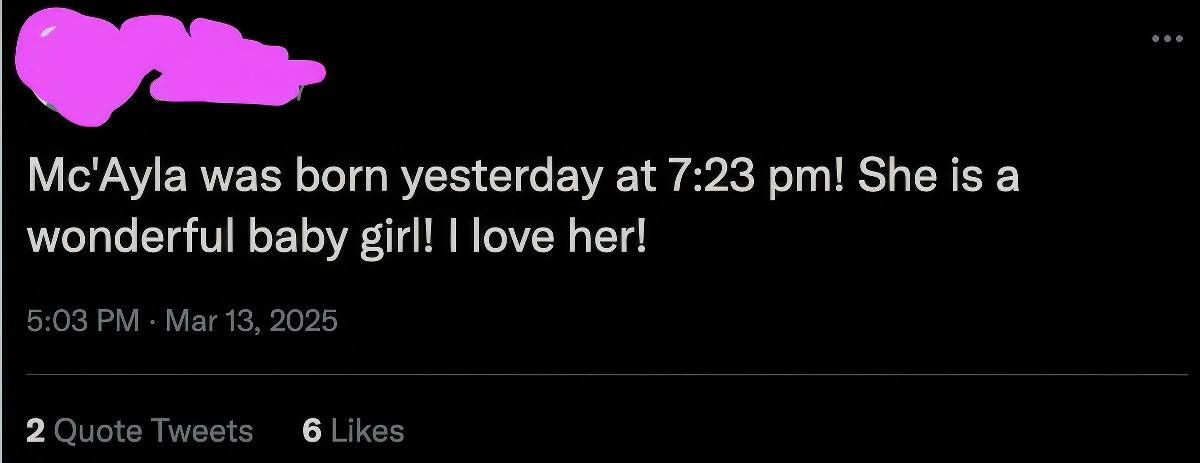Click the bold number 2 count
Image resolution: width=1200 pixels, height=463 pixels.
point(36,431)
